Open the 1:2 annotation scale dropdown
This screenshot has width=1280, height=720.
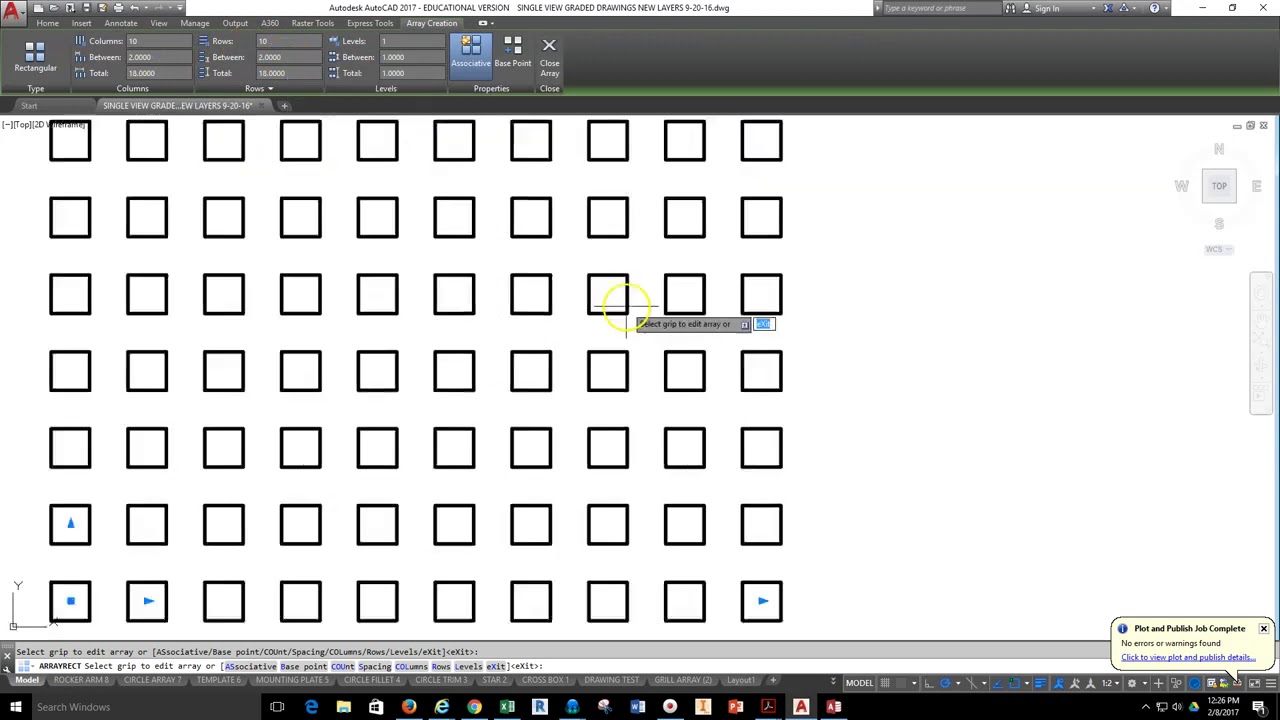click(1110, 683)
